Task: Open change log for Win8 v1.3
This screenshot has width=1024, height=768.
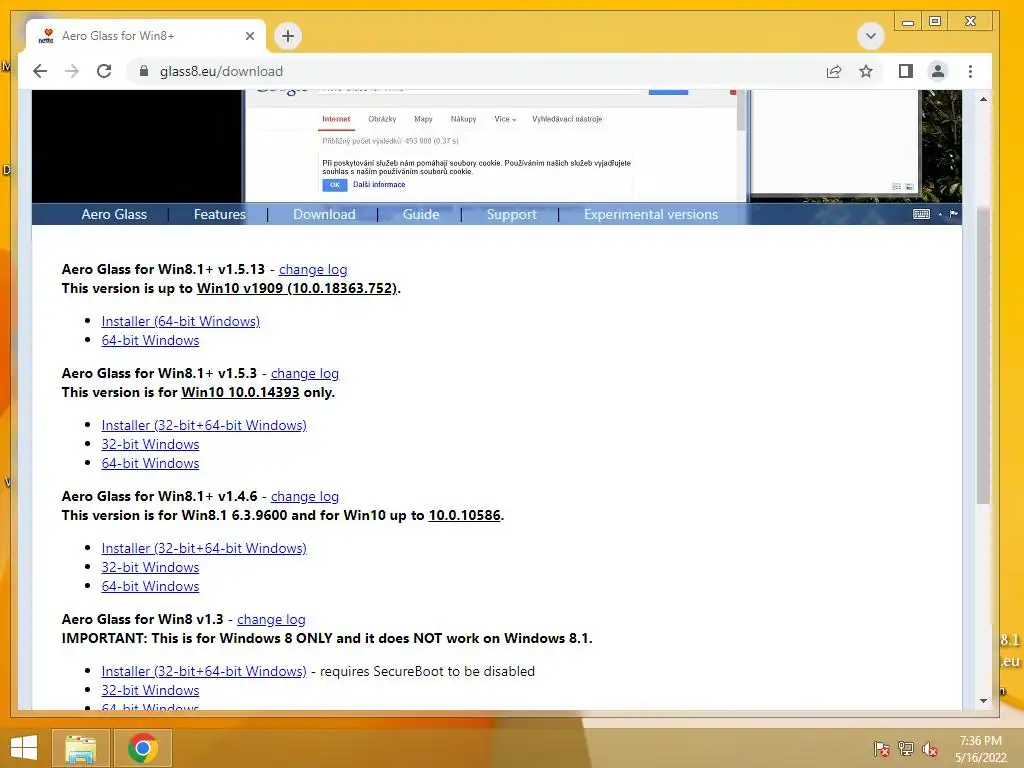Action: point(271,619)
